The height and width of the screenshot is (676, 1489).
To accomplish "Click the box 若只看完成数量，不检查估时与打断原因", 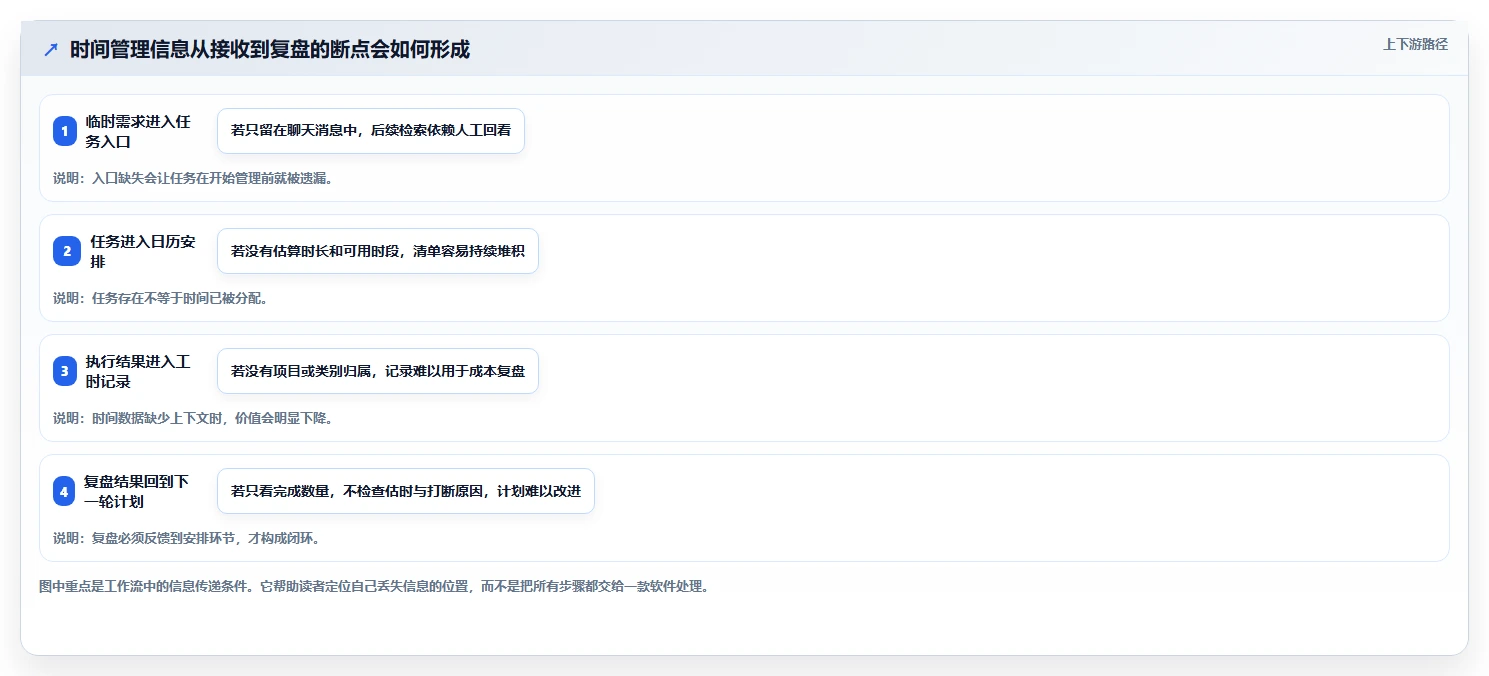I will pyautogui.click(x=406, y=491).
